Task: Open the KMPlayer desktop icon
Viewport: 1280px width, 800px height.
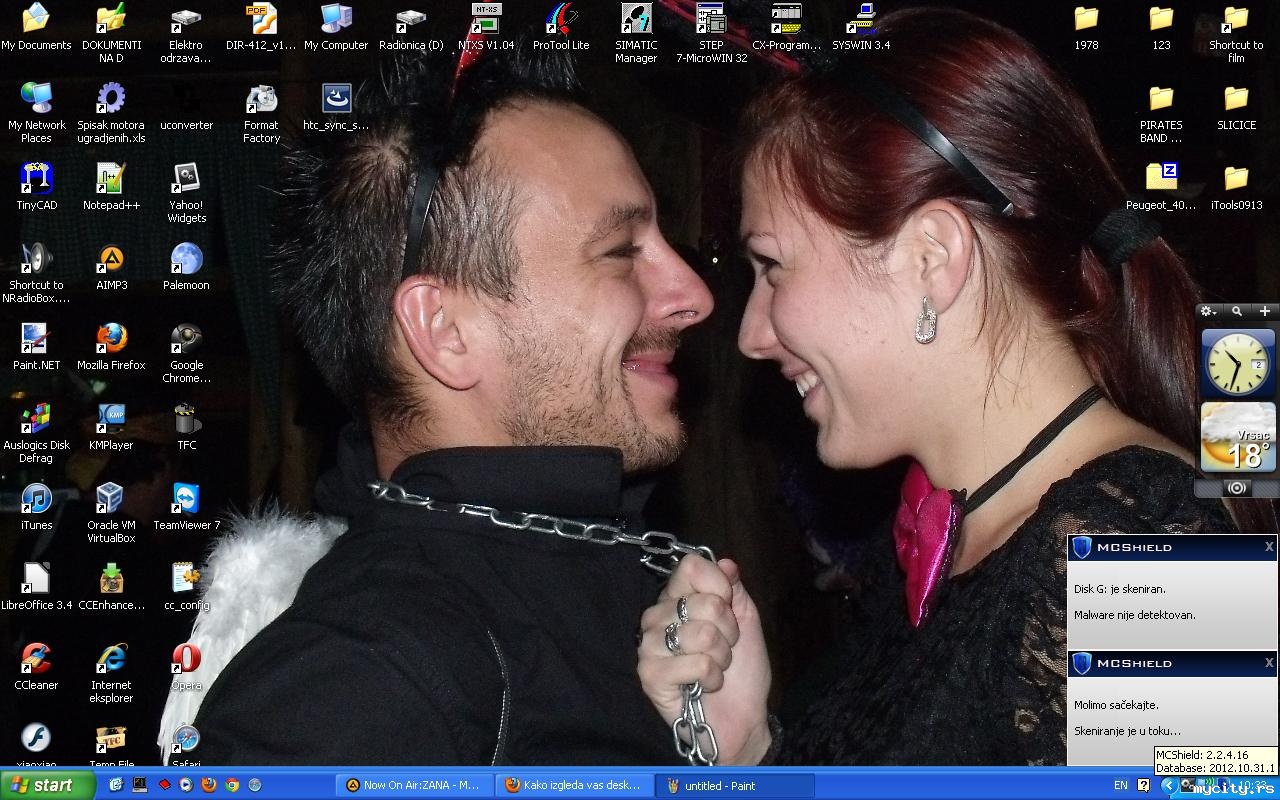Action: click(x=111, y=420)
